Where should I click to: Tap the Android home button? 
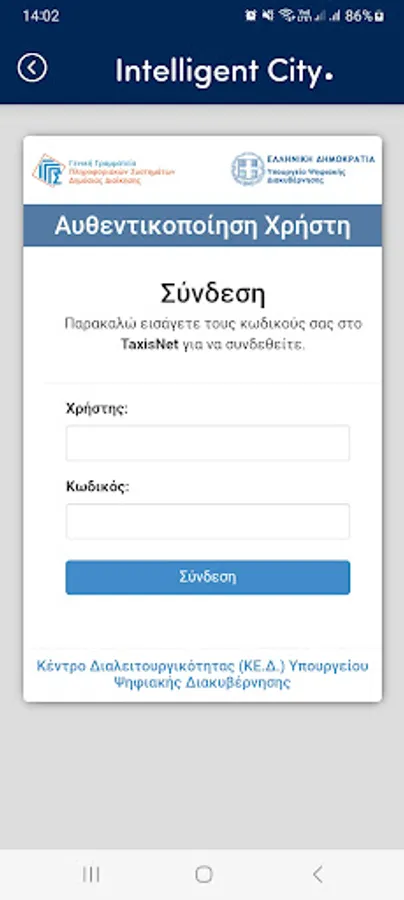click(x=203, y=874)
